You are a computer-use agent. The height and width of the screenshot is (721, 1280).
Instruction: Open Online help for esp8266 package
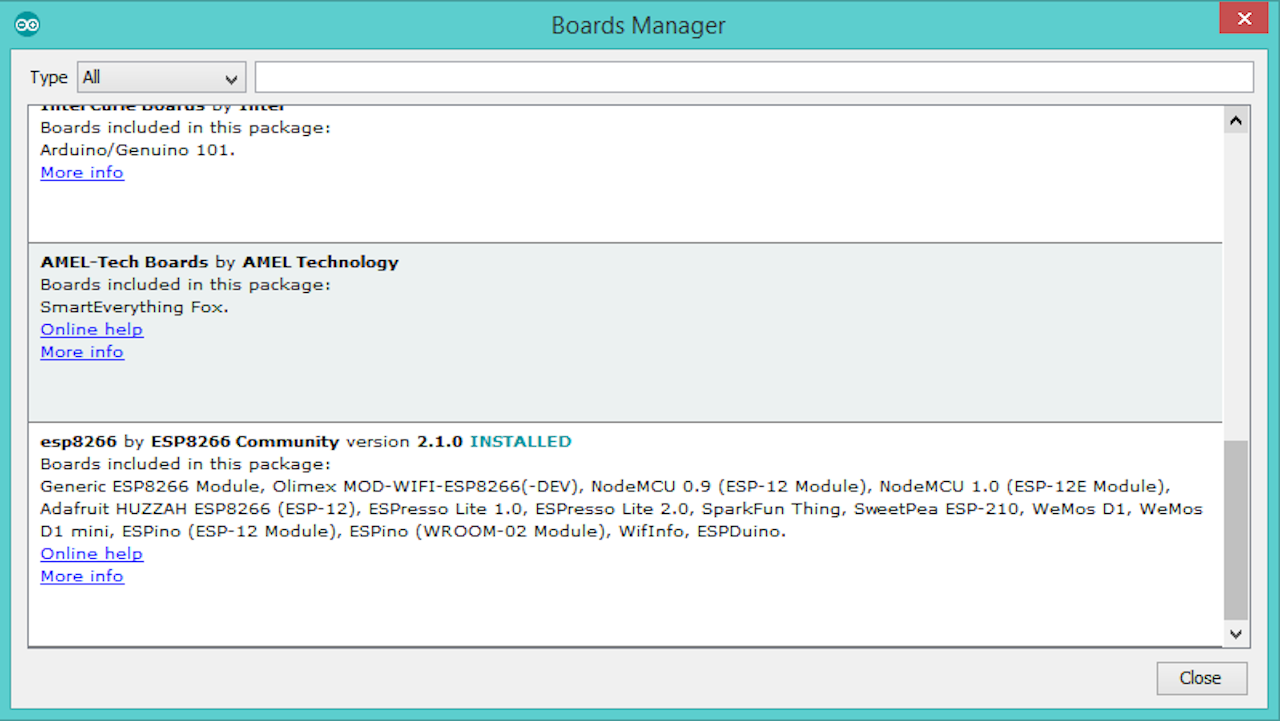[x=92, y=554]
